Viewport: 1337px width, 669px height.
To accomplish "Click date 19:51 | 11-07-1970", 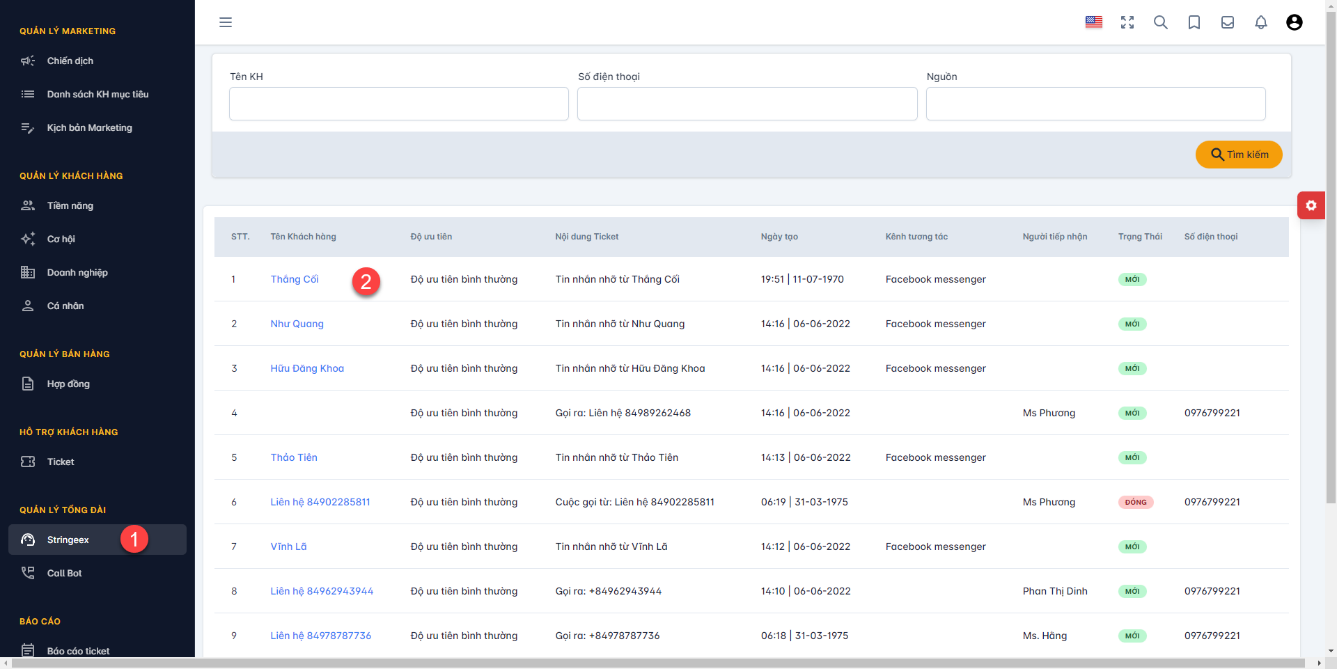I will point(802,279).
